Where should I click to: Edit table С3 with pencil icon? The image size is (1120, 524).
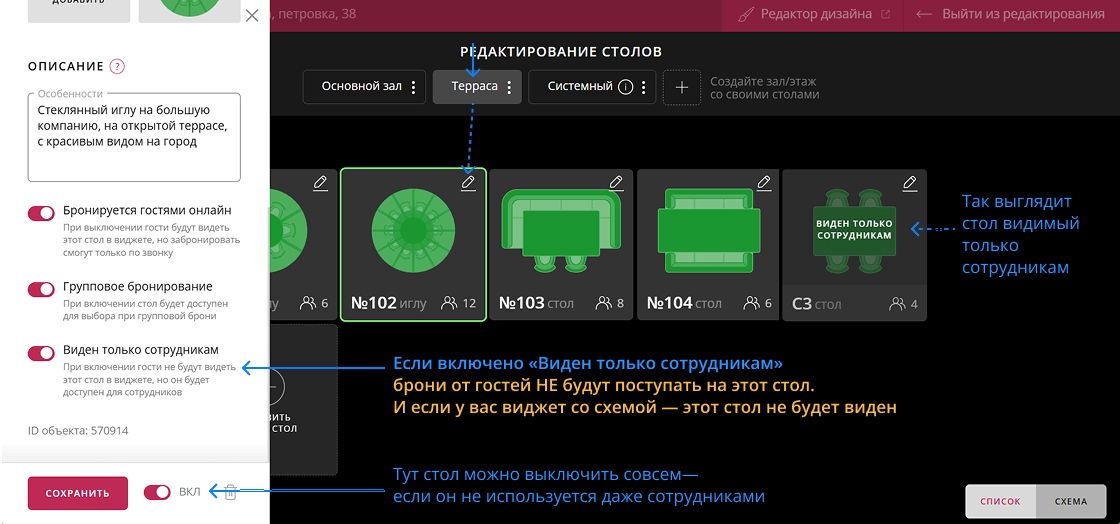tap(910, 183)
